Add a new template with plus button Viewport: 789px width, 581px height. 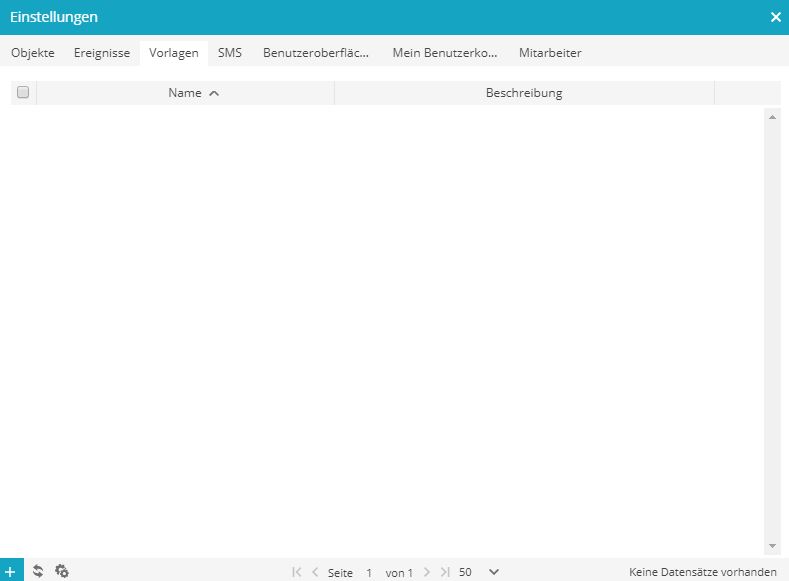tap(11, 571)
